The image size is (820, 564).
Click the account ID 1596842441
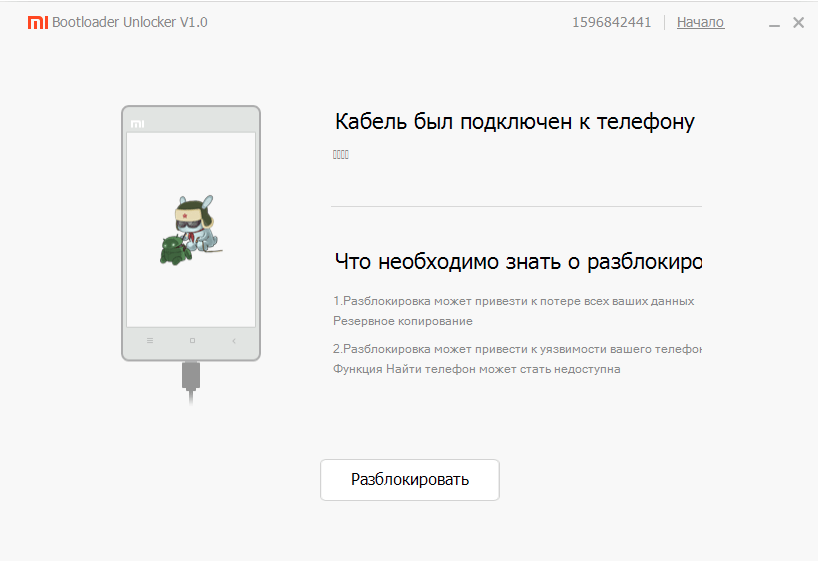[612, 22]
